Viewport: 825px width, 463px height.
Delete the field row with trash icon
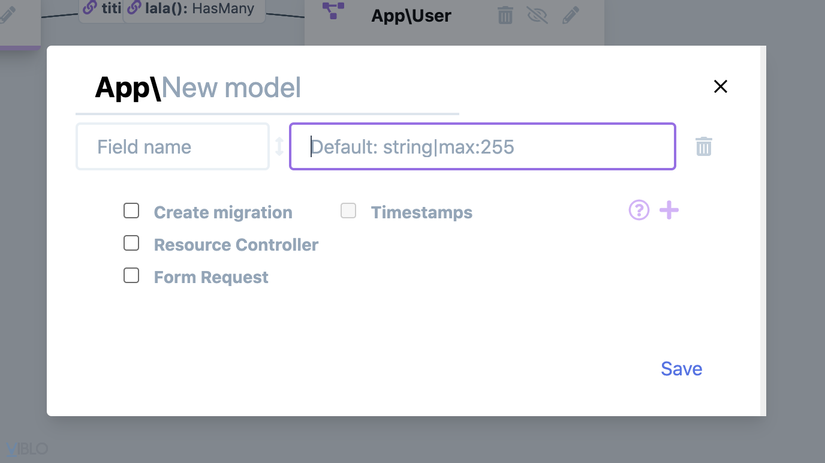click(704, 147)
